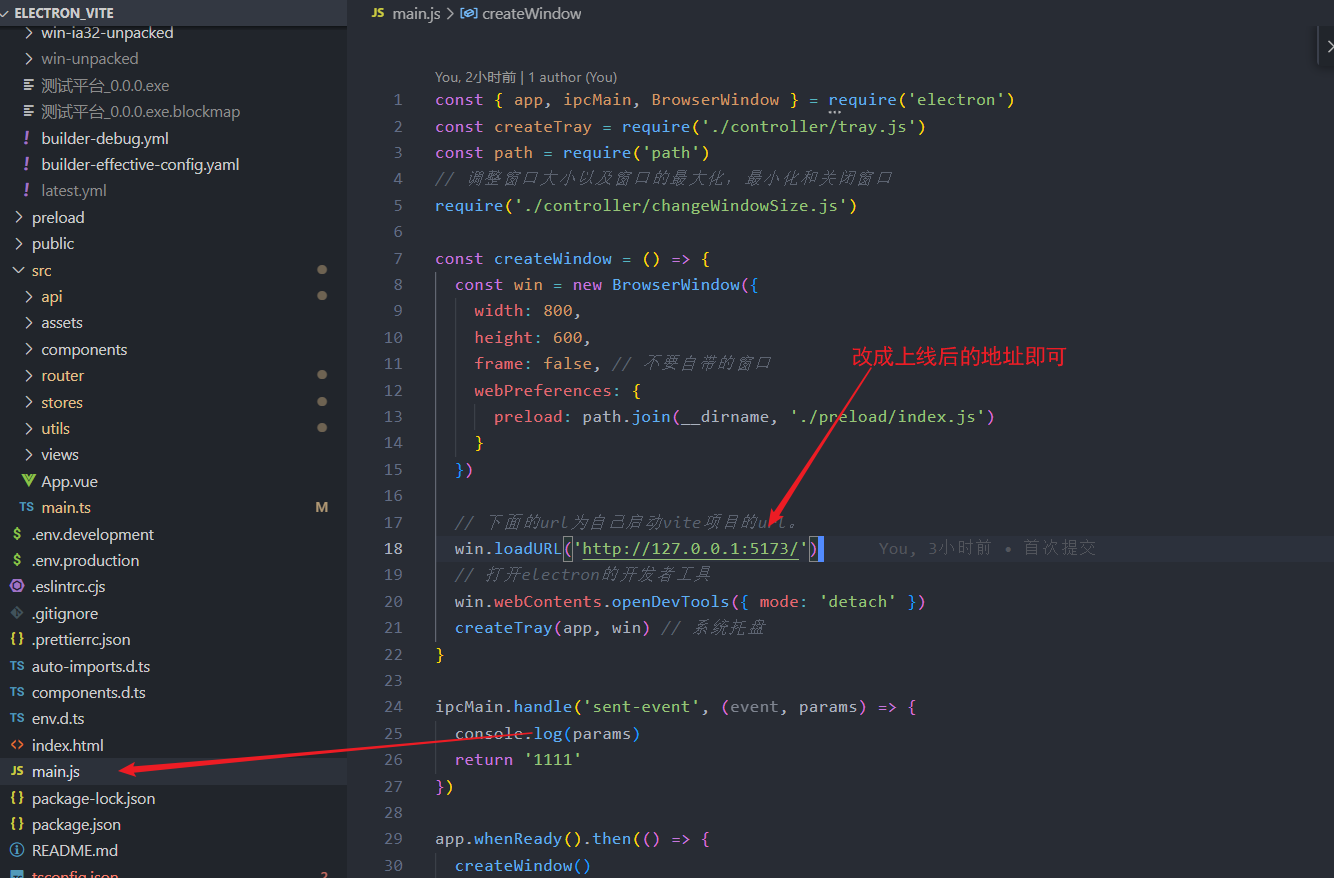Click the HTML icon beside index.html
This screenshot has height=878, width=1334.
click(x=17, y=746)
